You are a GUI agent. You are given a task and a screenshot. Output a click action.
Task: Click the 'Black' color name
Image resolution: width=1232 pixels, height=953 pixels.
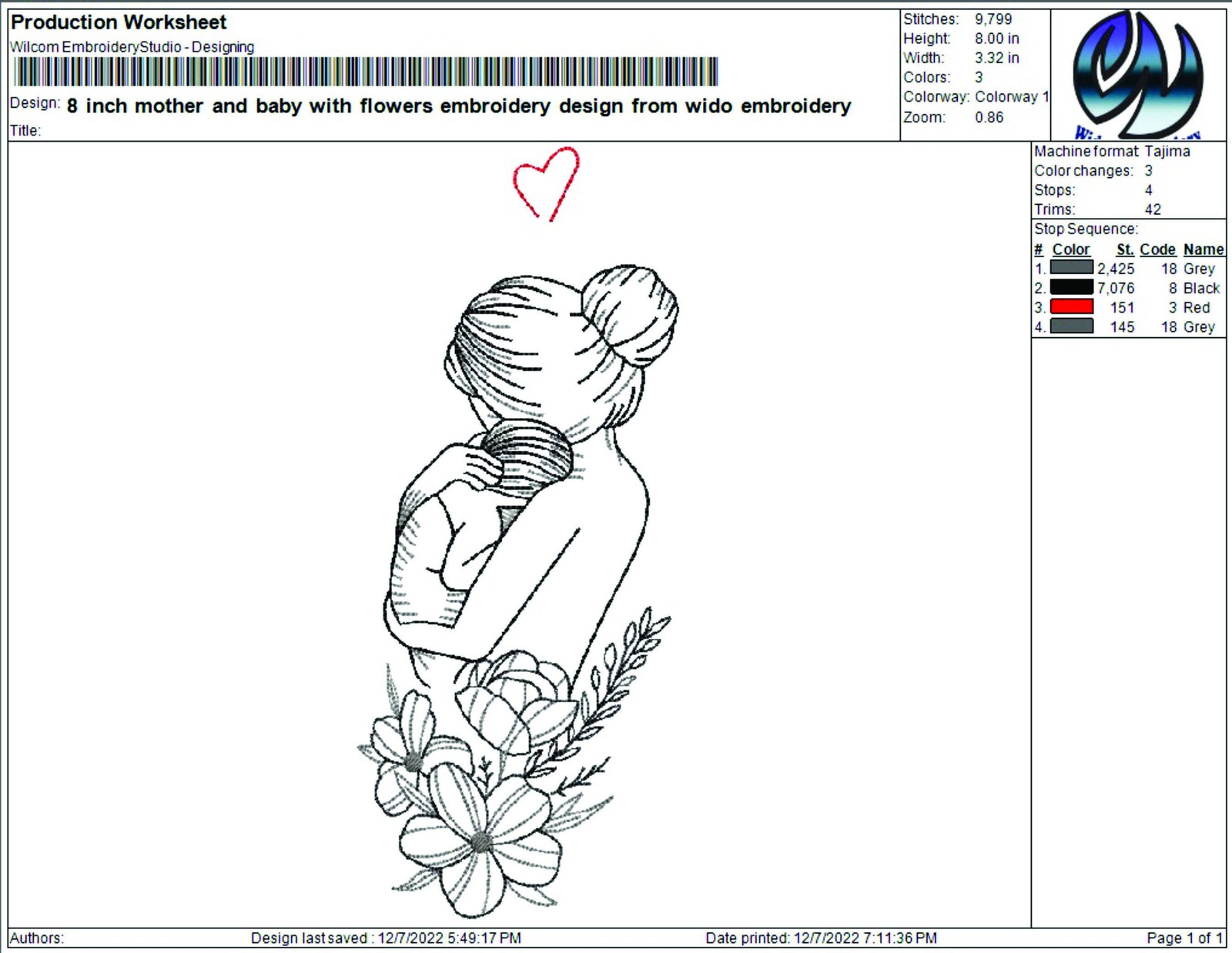pos(1201,288)
